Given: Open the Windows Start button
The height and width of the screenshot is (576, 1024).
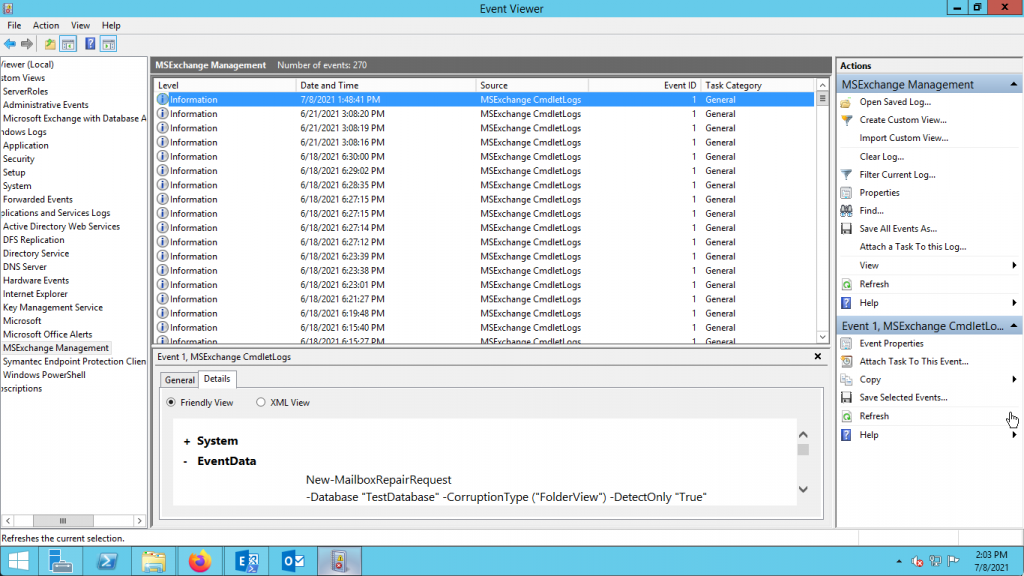Looking at the screenshot, I should (x=19, y=561).
